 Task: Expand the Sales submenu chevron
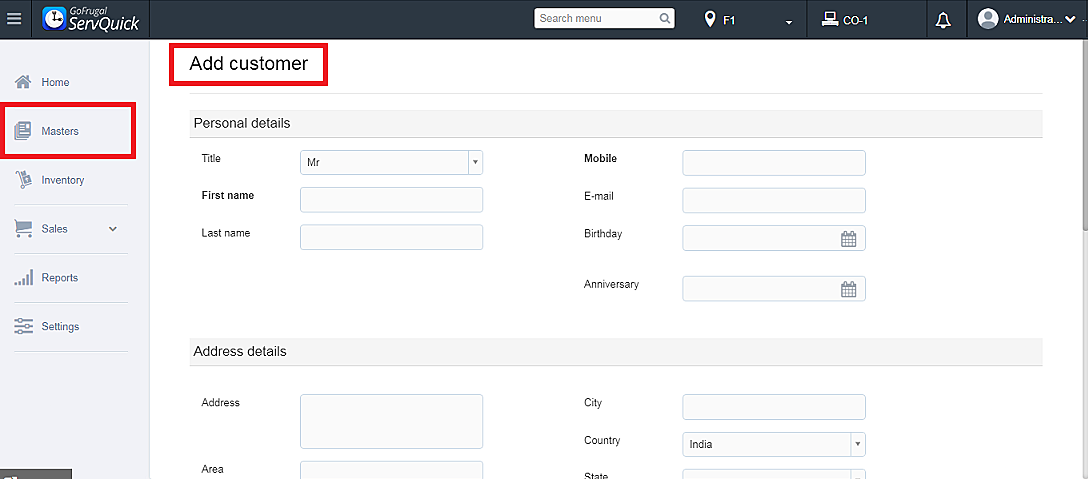point(113,229)
